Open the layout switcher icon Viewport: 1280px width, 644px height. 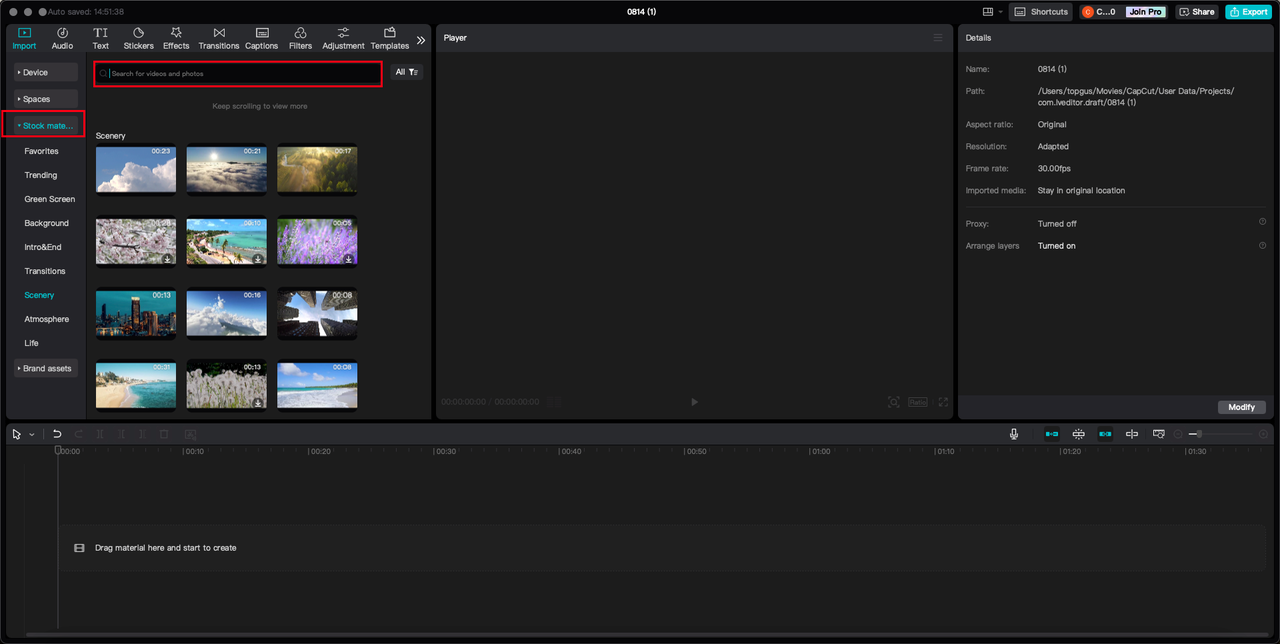pos(988,12)
